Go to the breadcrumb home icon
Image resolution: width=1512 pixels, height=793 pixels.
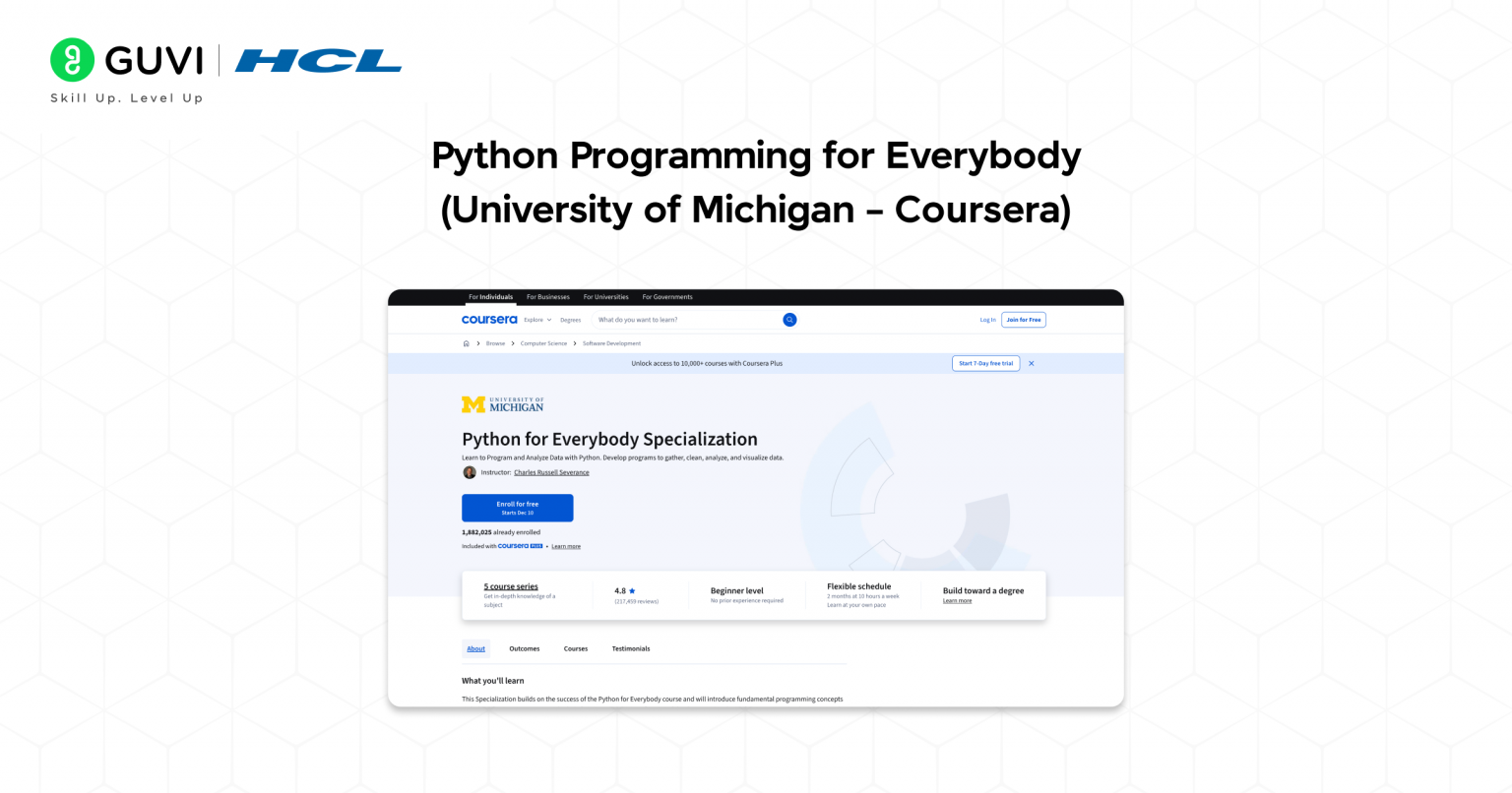(466, 343)
